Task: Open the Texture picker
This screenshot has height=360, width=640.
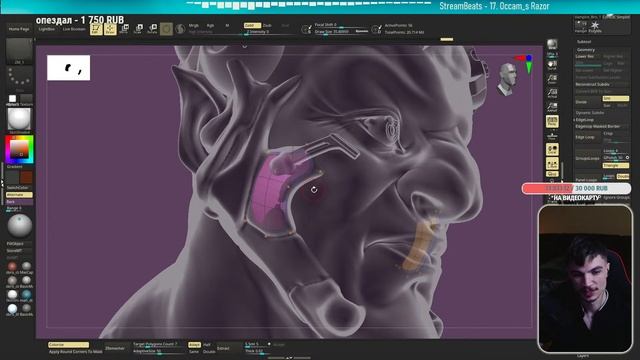Action: click(x=26, y=98)
